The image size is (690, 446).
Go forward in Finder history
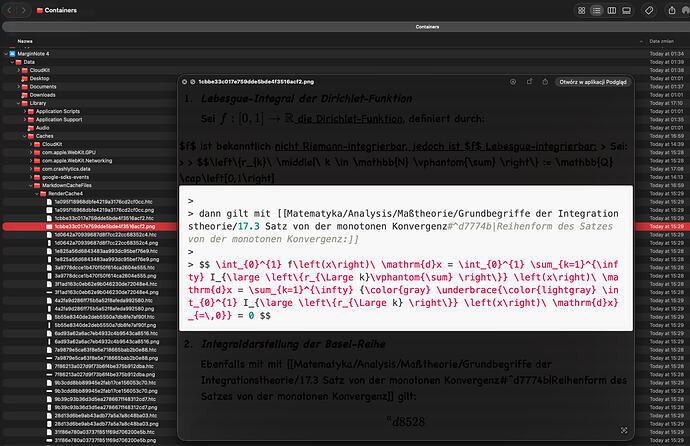(24, 10)
